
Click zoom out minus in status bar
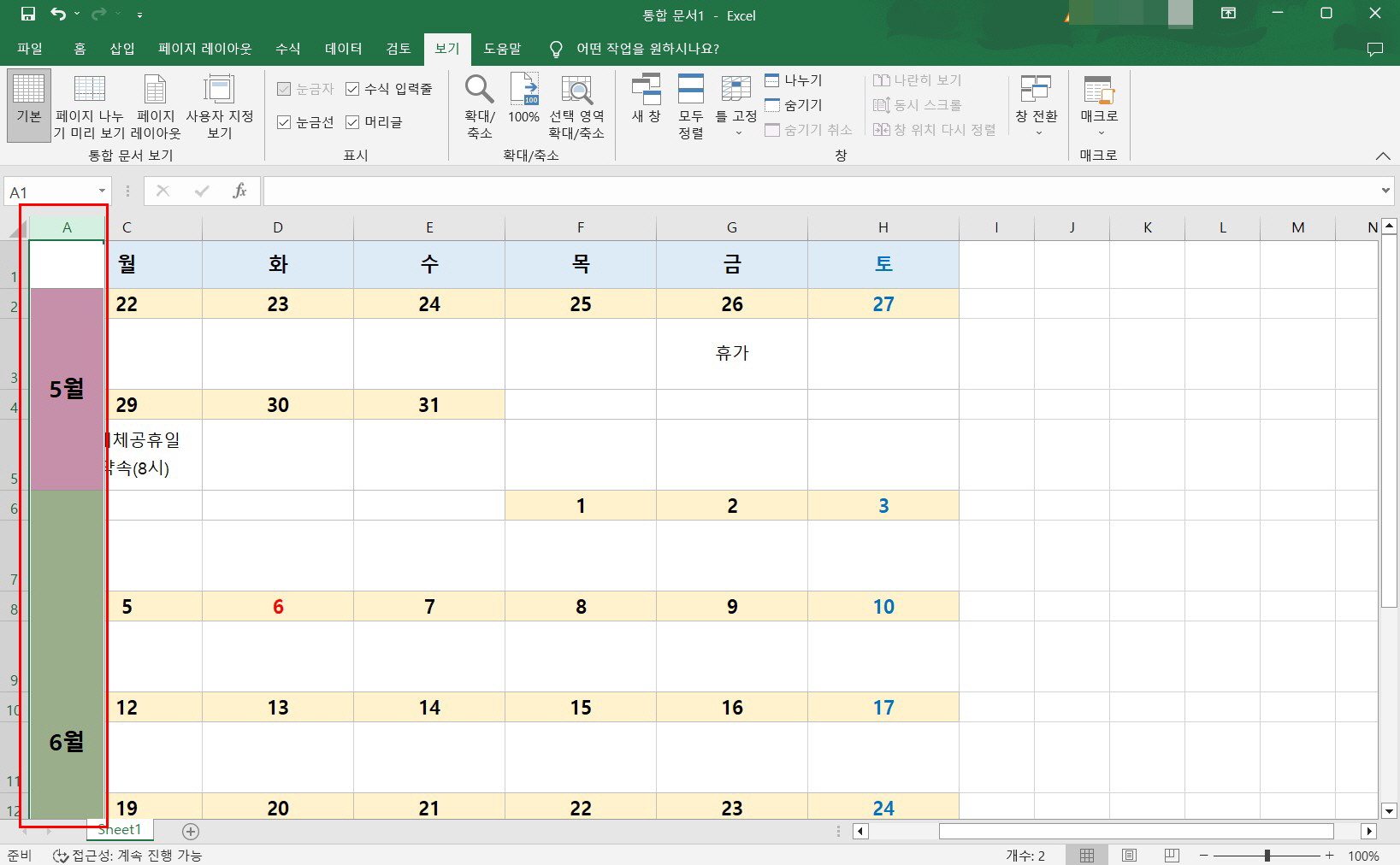coord(1203,855)
